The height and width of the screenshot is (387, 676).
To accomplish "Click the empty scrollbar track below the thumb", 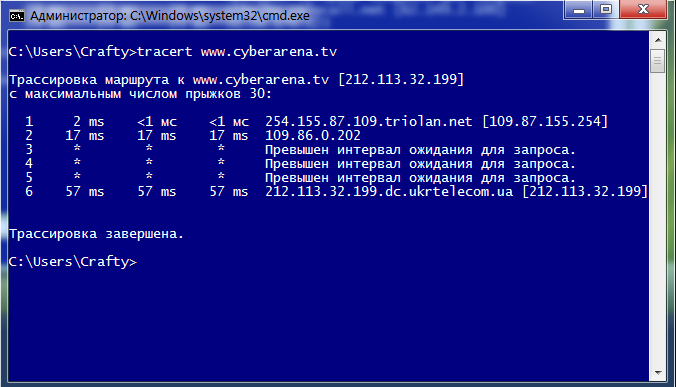I will [657, 220].
